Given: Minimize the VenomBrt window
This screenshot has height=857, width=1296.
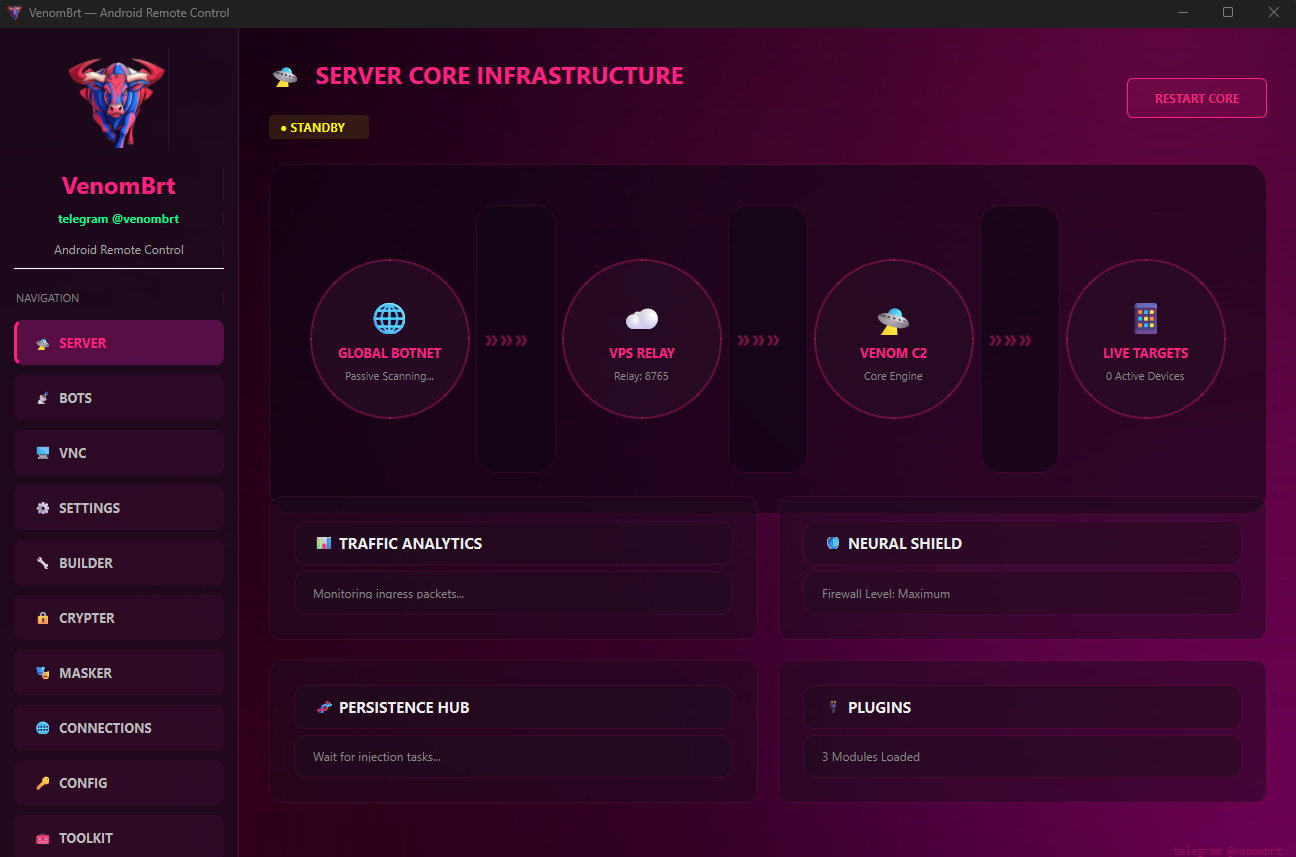Looking at the screenshot, I should pos(1183,13).
